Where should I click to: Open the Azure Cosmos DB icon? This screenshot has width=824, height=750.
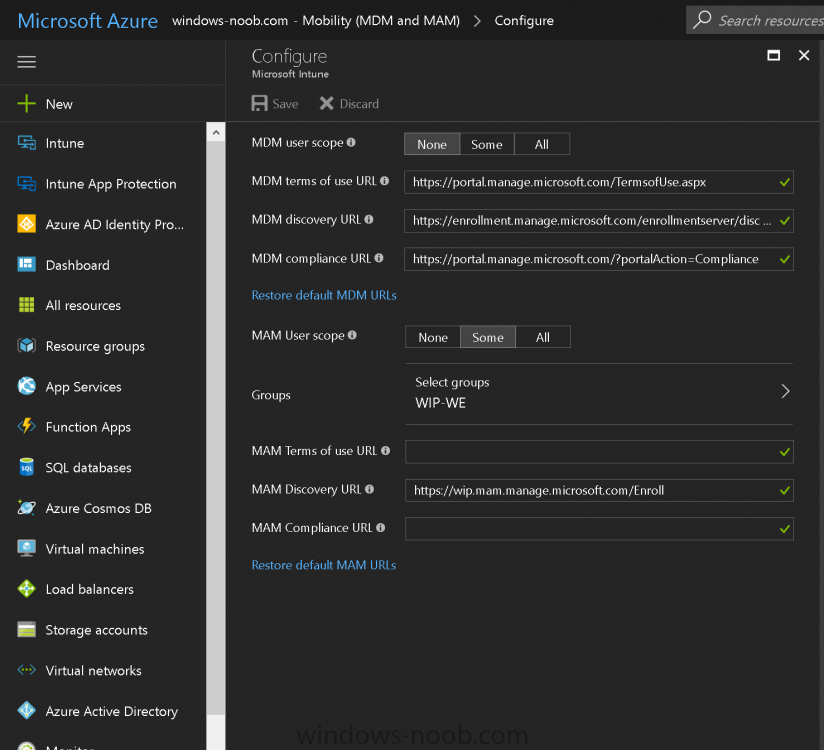coord(26,507)
